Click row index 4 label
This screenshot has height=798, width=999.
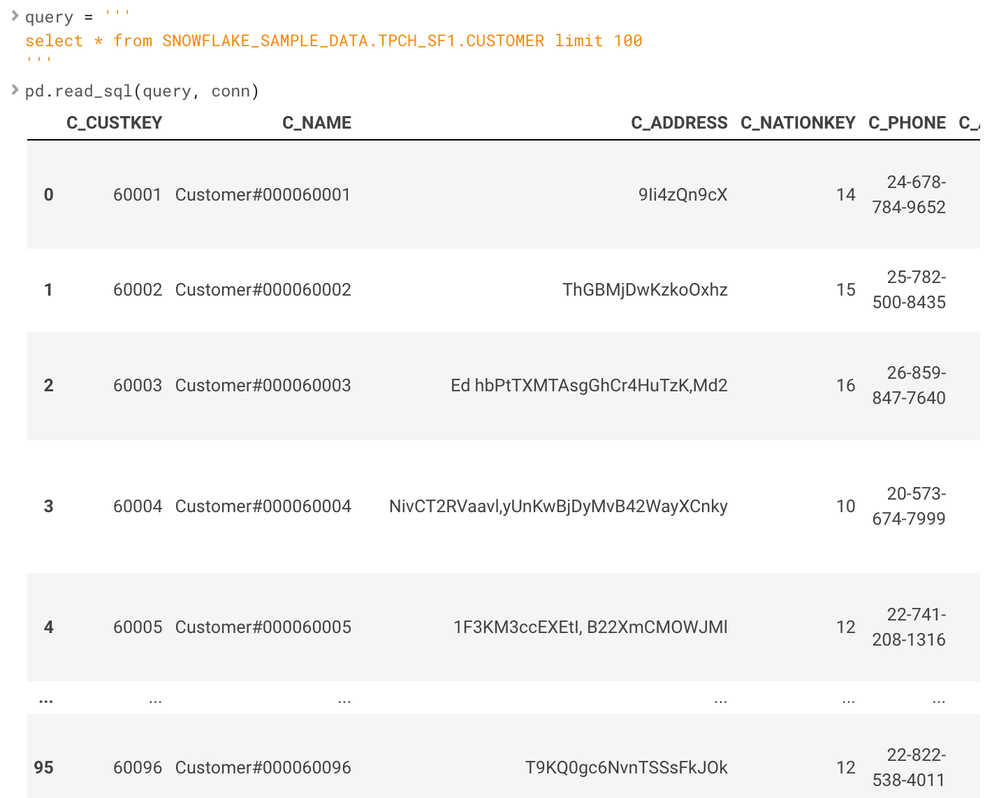pyautogui.click(x=48, y=627)
